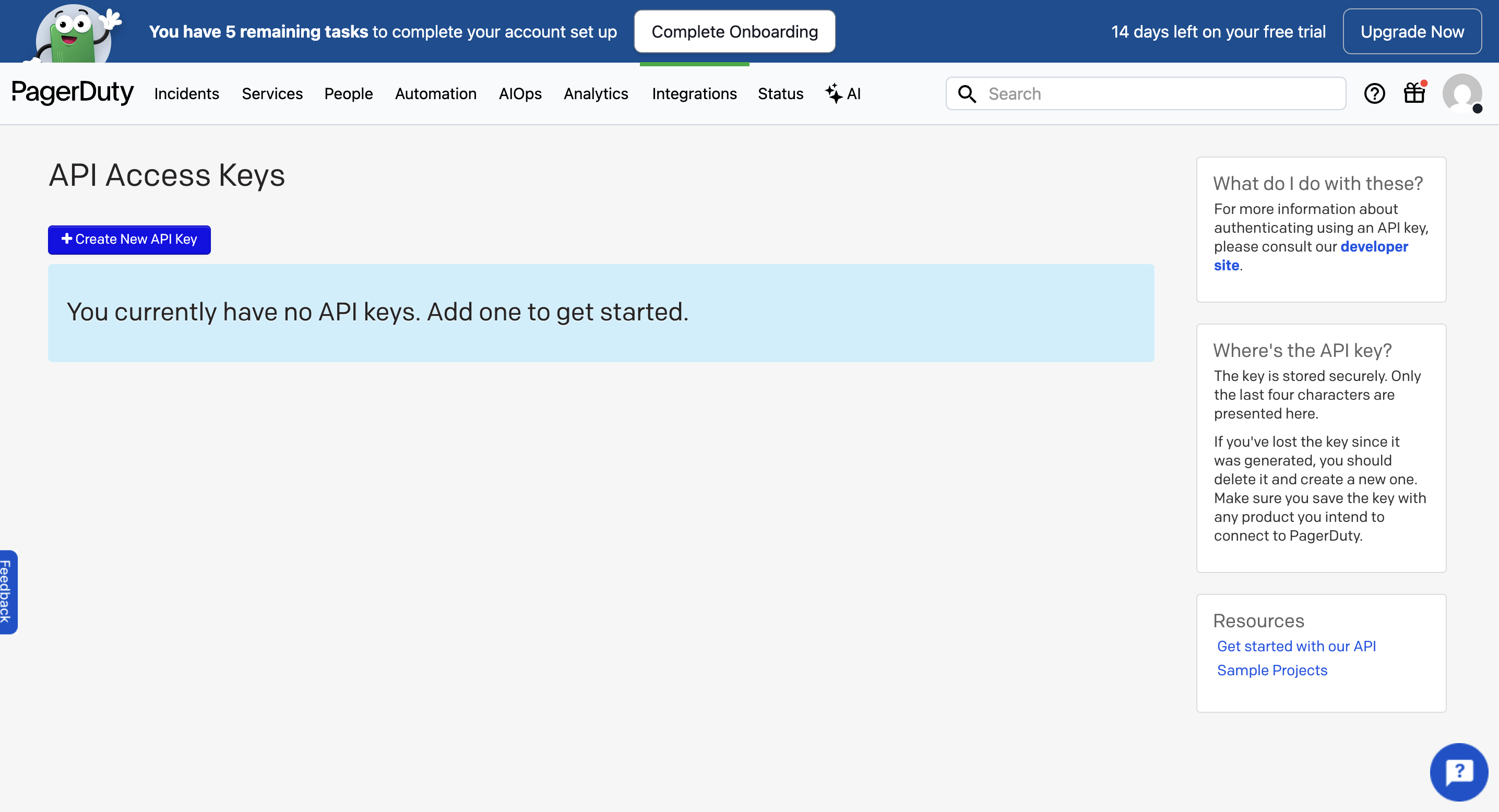Click the search magnifier icon
This screenshot has height=812, width=1499.
point(967,93)
